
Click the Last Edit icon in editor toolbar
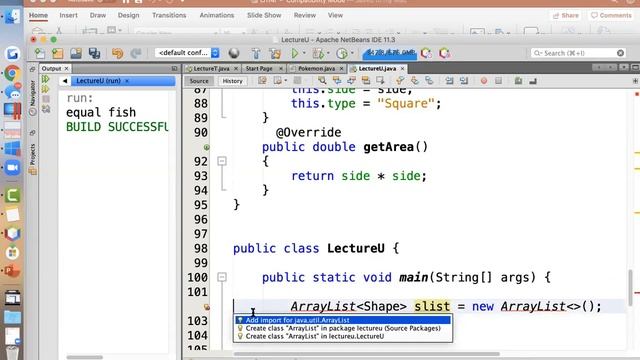click(x=262, y=81)
